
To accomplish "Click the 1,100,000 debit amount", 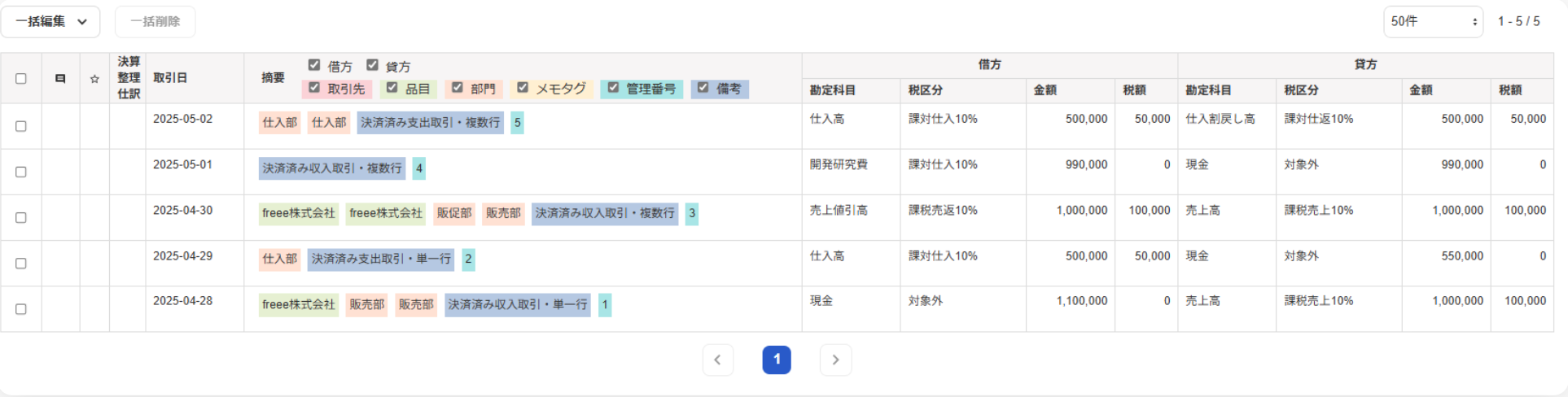I will point(1082,301).
